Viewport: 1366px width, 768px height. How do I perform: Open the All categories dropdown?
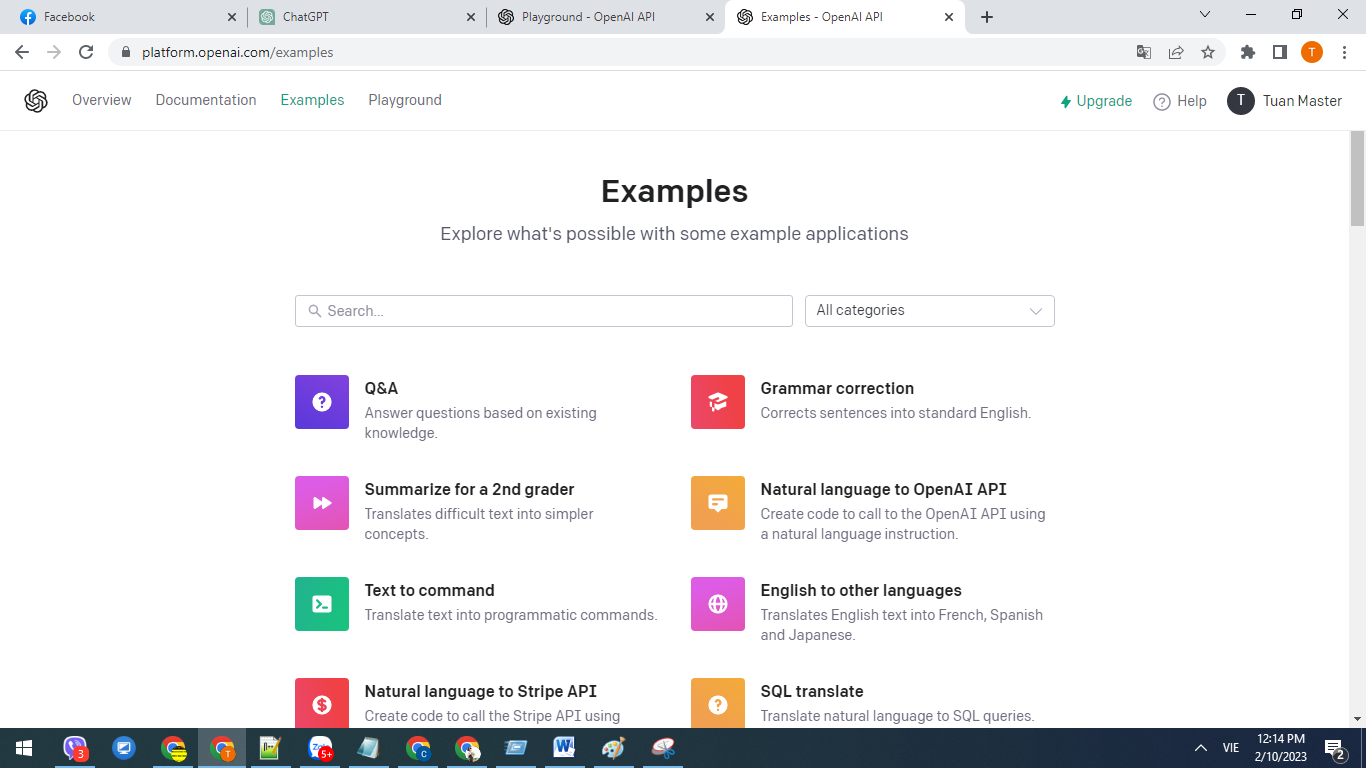pos(930,311)
